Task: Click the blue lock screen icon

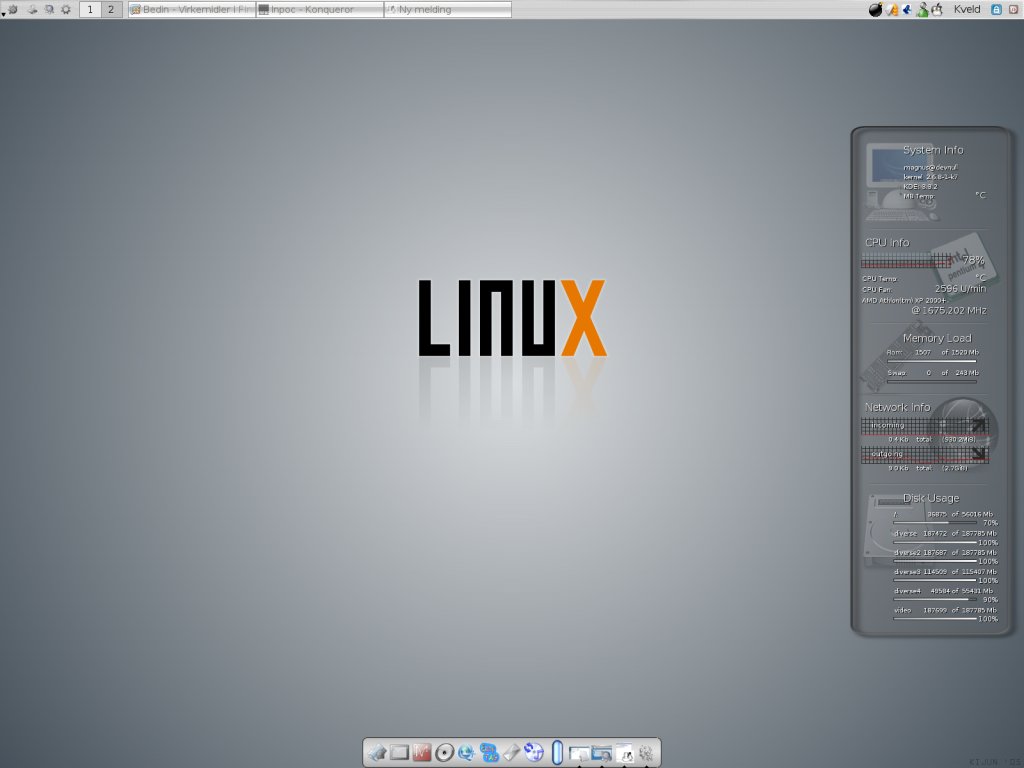Action: tap(997, 9)
